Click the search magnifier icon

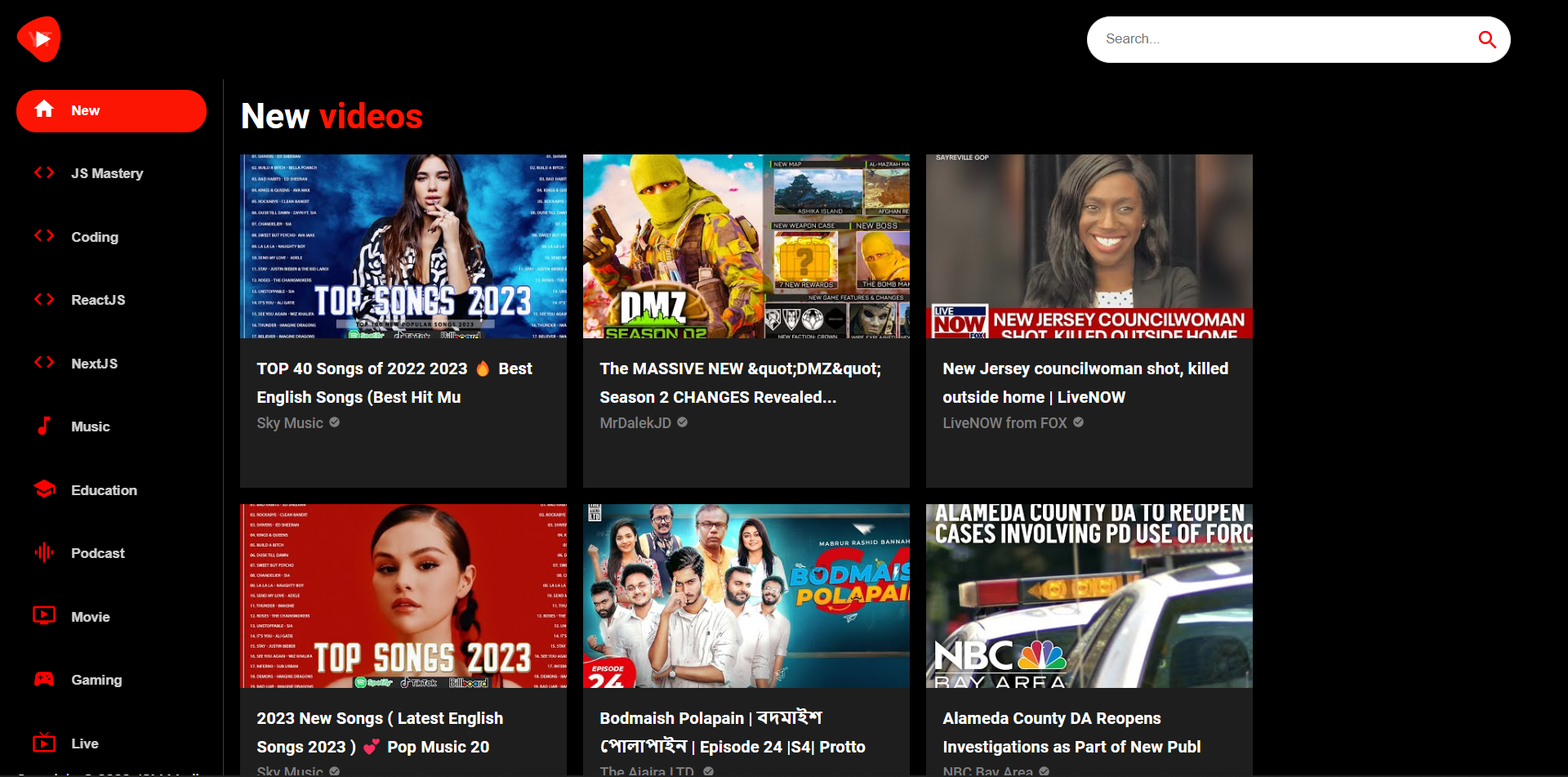[1487, 39]
